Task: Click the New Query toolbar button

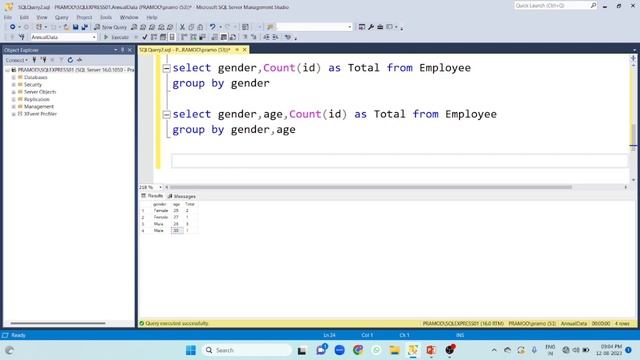Action: coord(110,27)
